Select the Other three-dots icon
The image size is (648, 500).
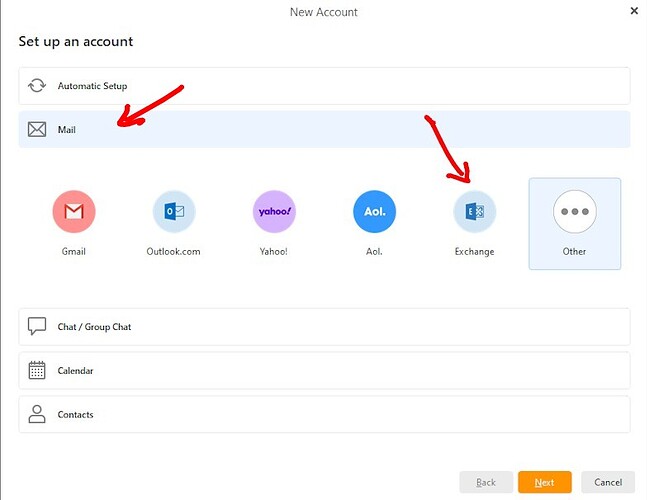tap(574, 211)
